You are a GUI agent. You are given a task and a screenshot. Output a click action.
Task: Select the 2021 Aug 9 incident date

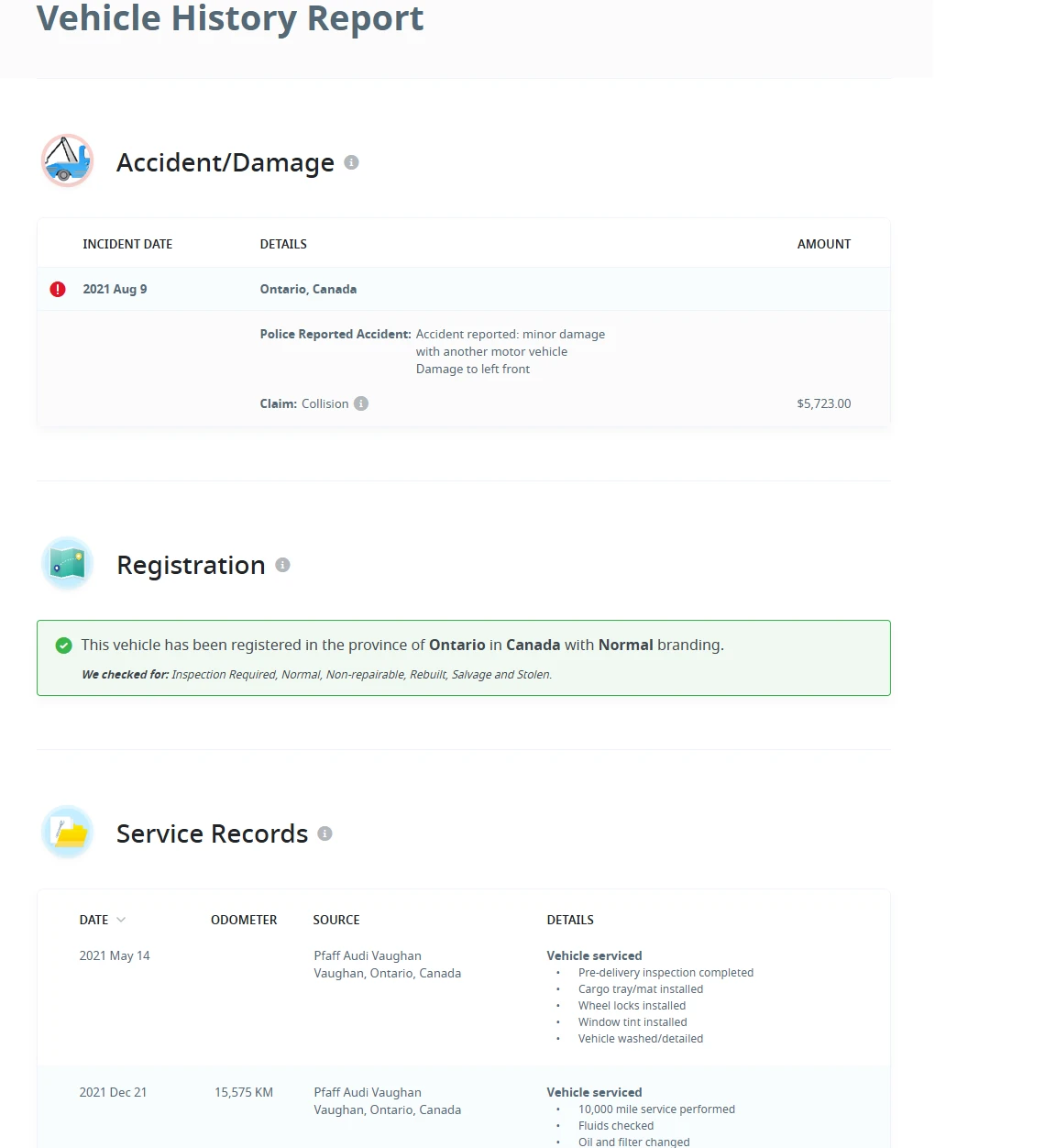(x=115, y=289)
